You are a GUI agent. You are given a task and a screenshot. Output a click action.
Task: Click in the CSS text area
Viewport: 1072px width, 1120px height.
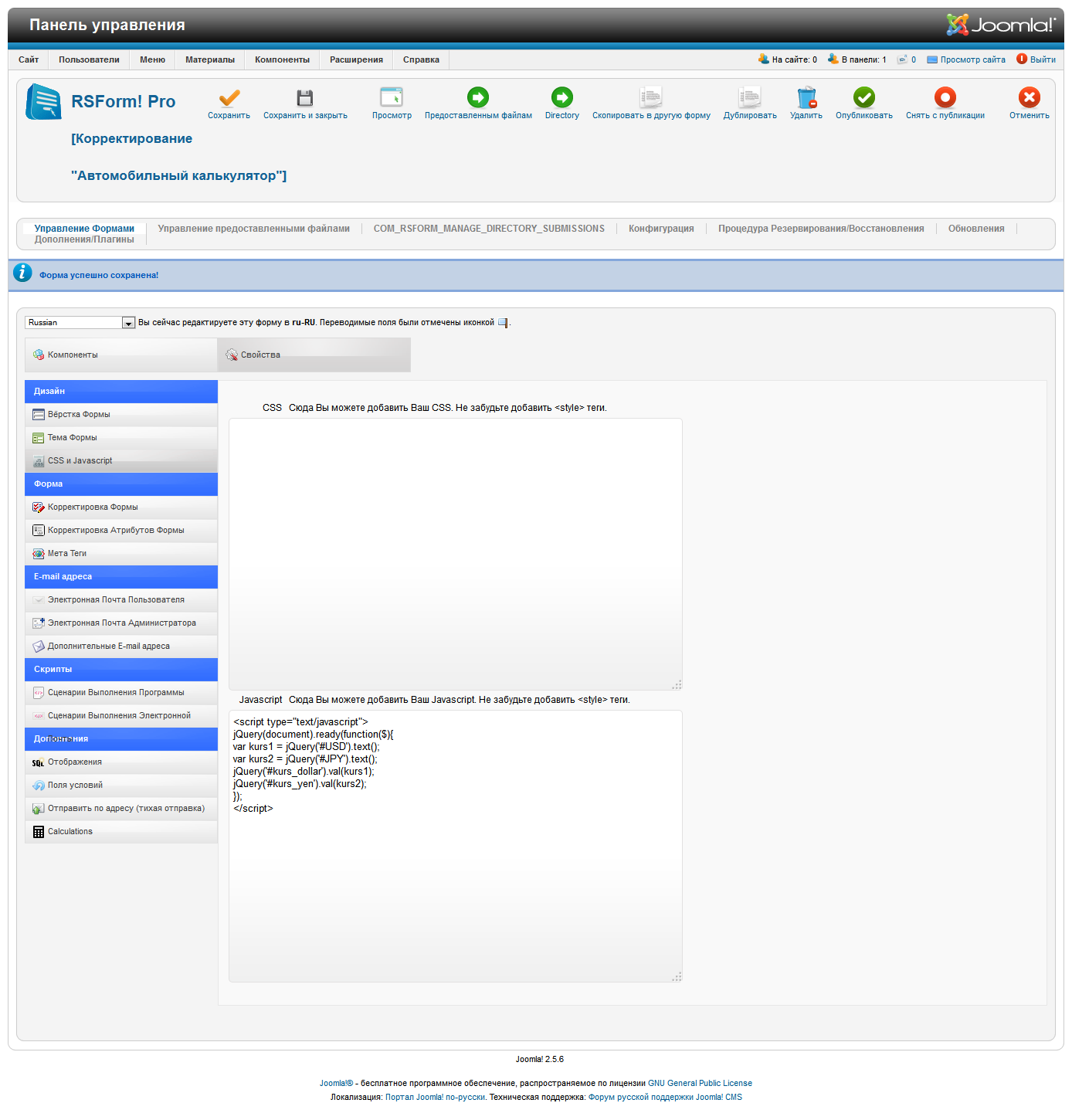456,554
